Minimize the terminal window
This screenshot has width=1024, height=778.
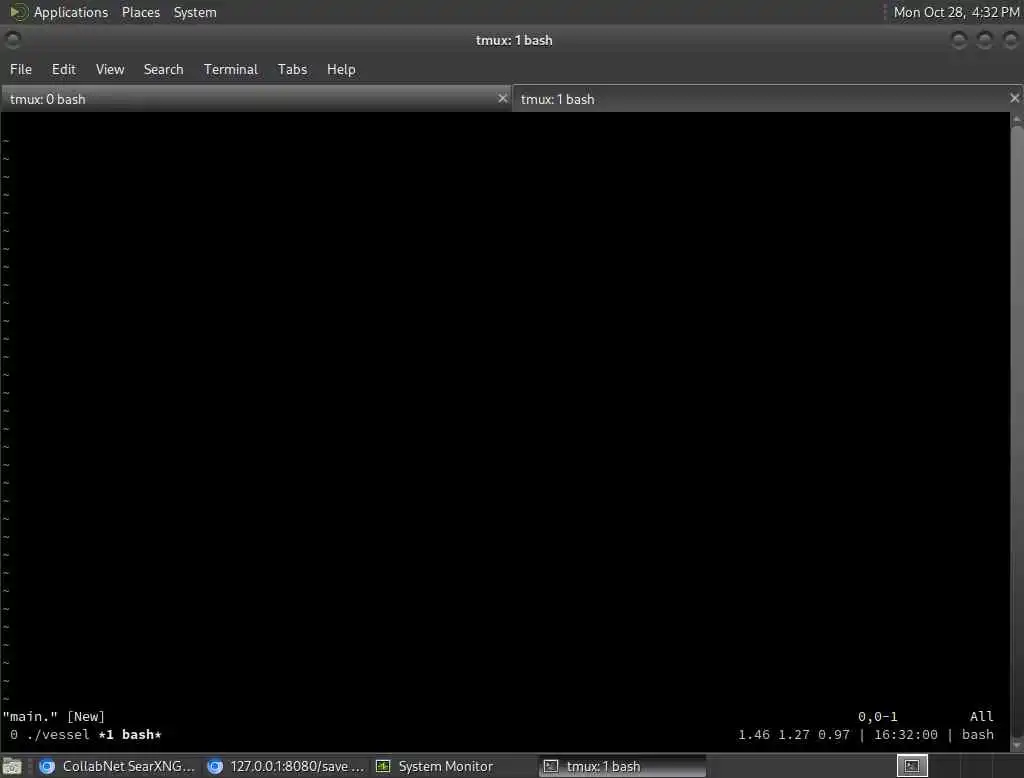pos(959,41)
